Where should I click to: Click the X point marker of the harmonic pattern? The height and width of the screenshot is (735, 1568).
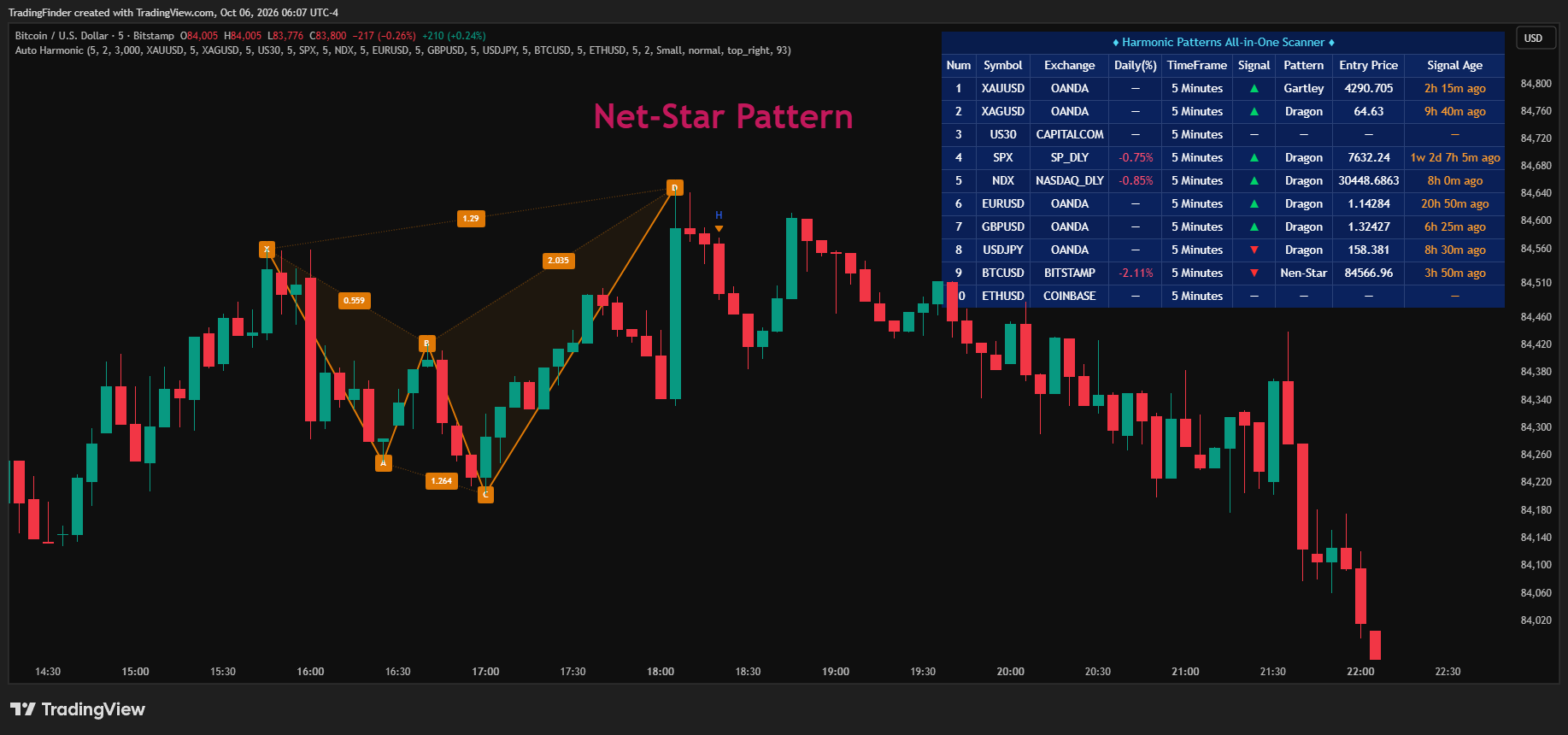tap(267, 250)
